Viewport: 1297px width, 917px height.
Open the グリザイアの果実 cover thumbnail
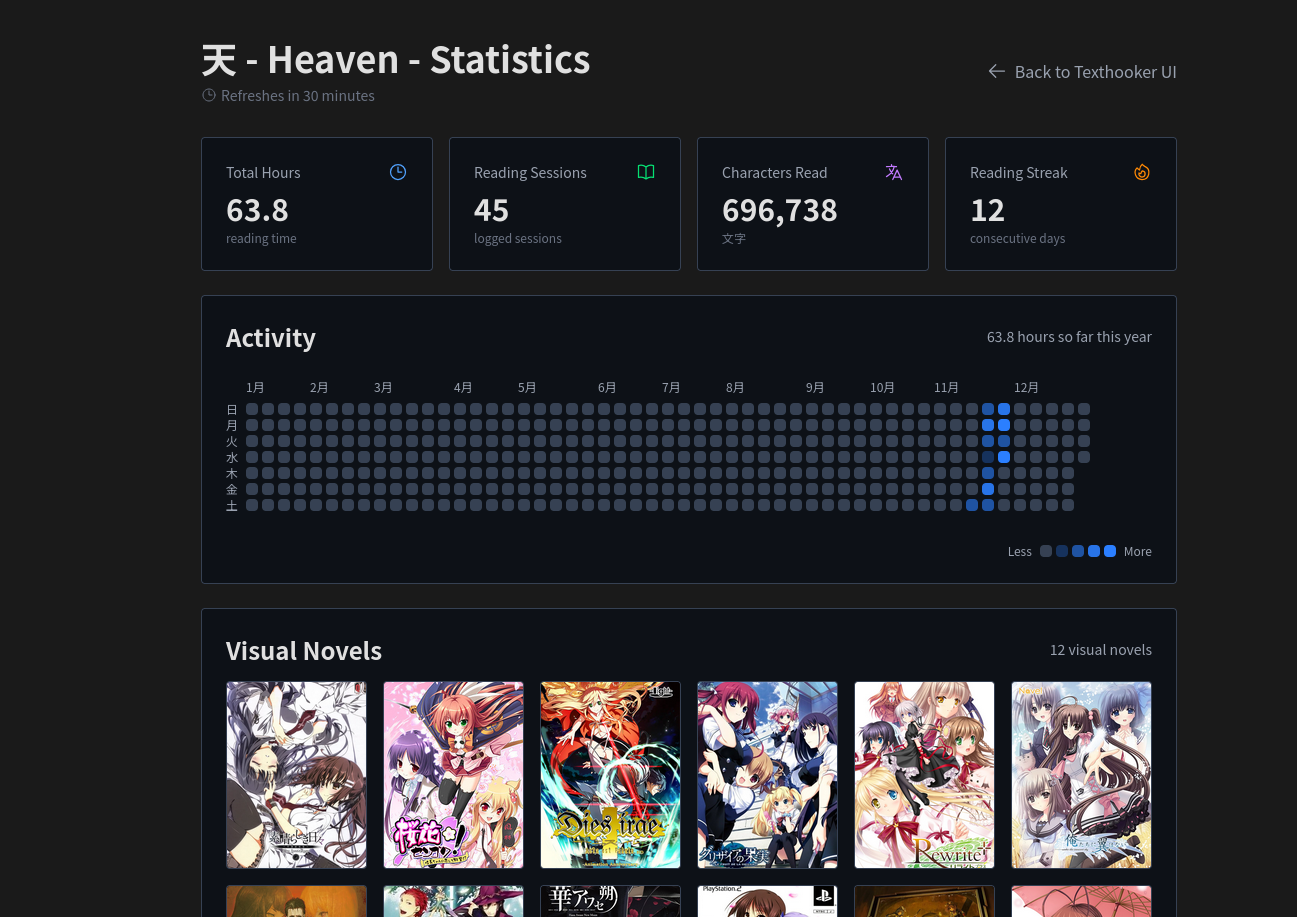[767, 775]
